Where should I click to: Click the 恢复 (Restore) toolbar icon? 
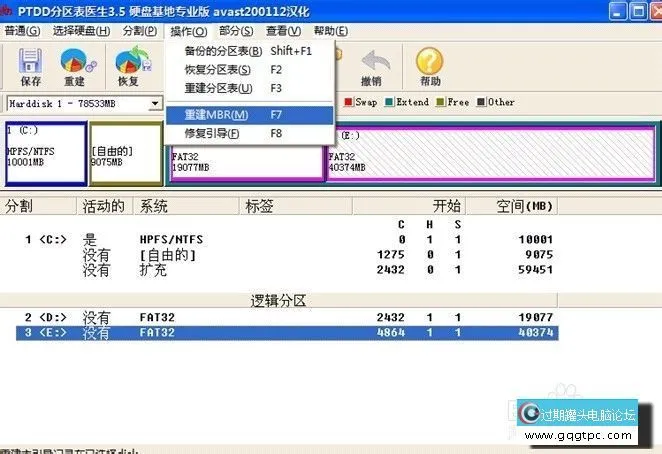[x=132, y=66]
